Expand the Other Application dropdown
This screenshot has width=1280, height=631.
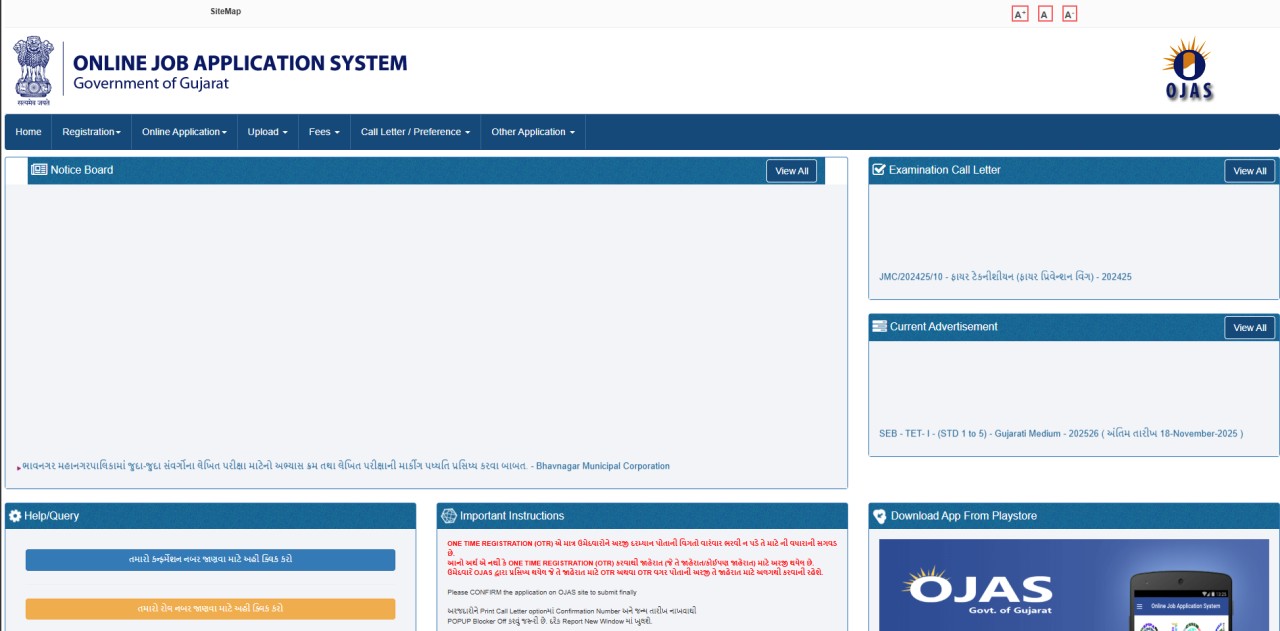pyautogui.click(x=533, y=132)
